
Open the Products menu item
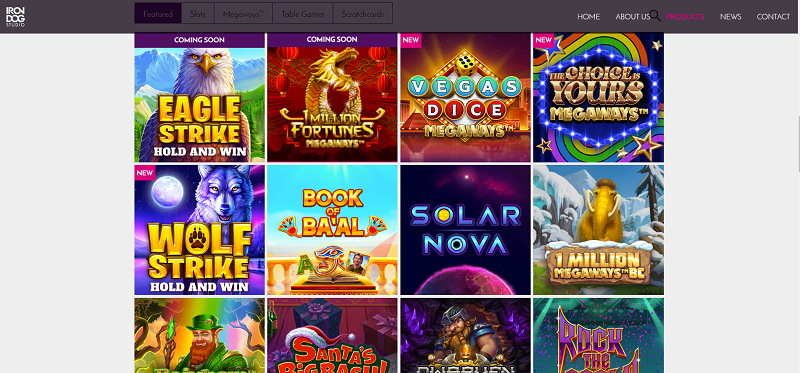(x=685, y=16)
